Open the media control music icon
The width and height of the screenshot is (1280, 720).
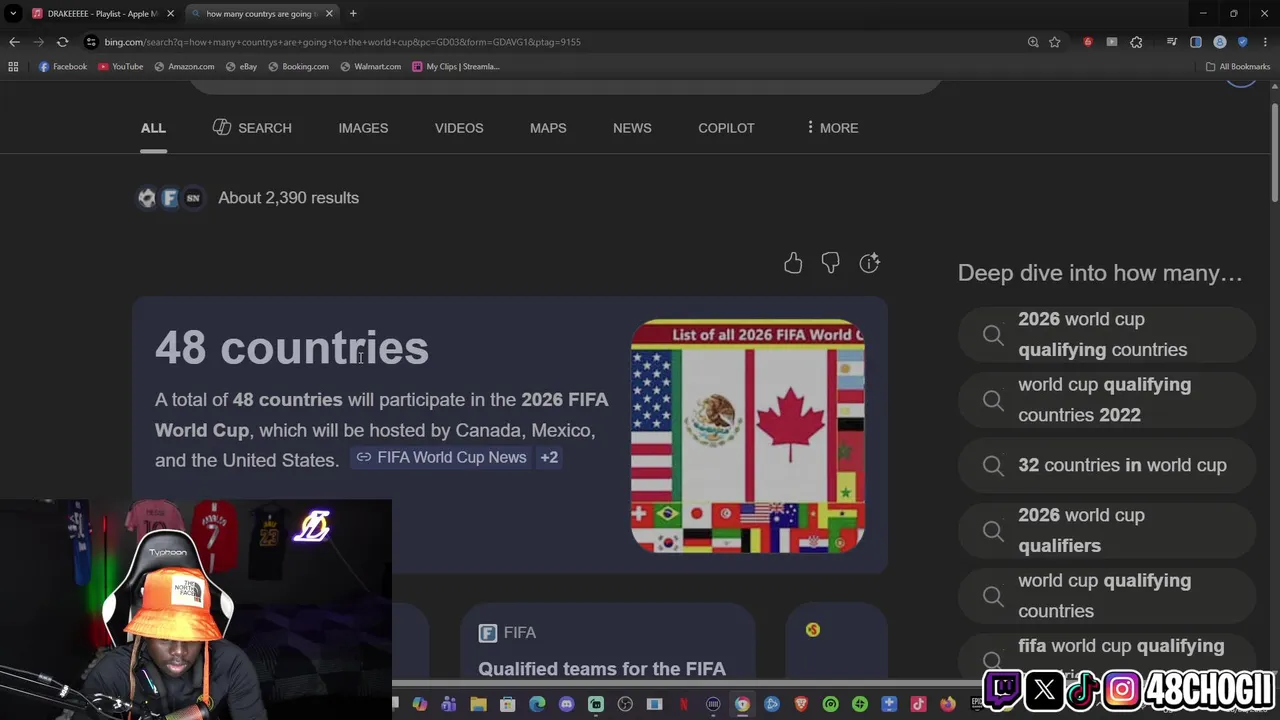click(x=1172, y=42)
